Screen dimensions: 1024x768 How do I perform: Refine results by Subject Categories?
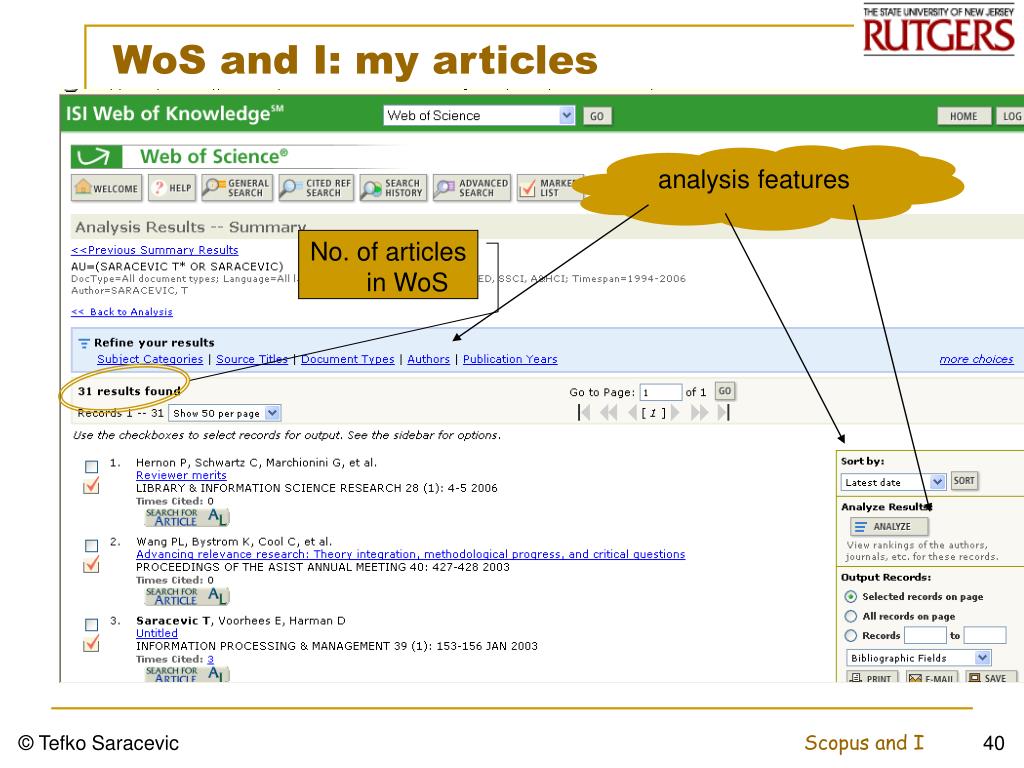[150, 359]
